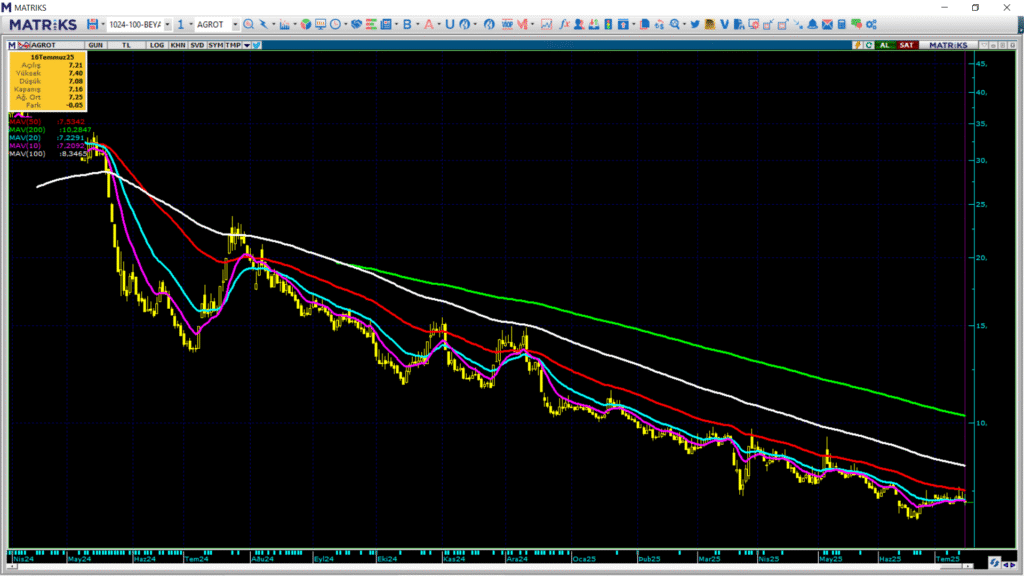Select the MAV(10) indicator label

point(25,146)
